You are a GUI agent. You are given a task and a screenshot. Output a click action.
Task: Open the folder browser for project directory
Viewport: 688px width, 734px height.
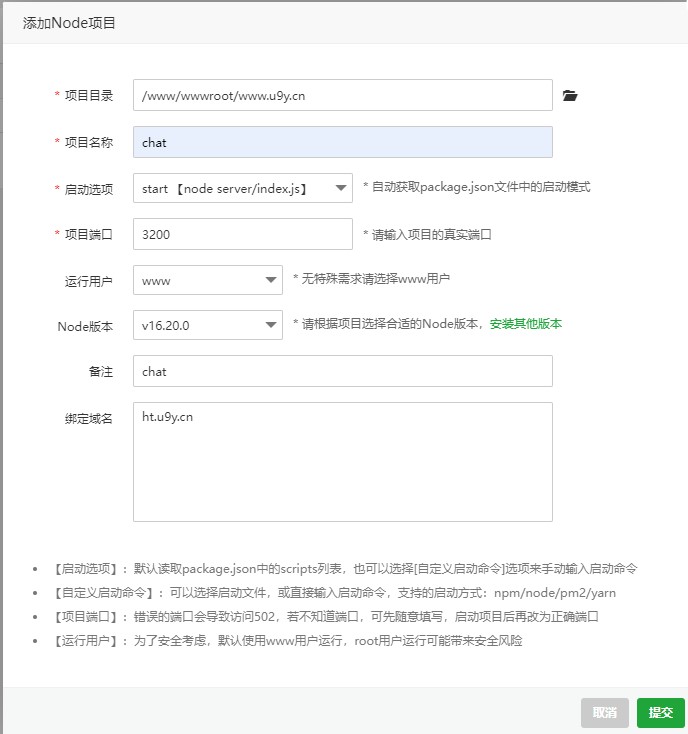[570, 96]
